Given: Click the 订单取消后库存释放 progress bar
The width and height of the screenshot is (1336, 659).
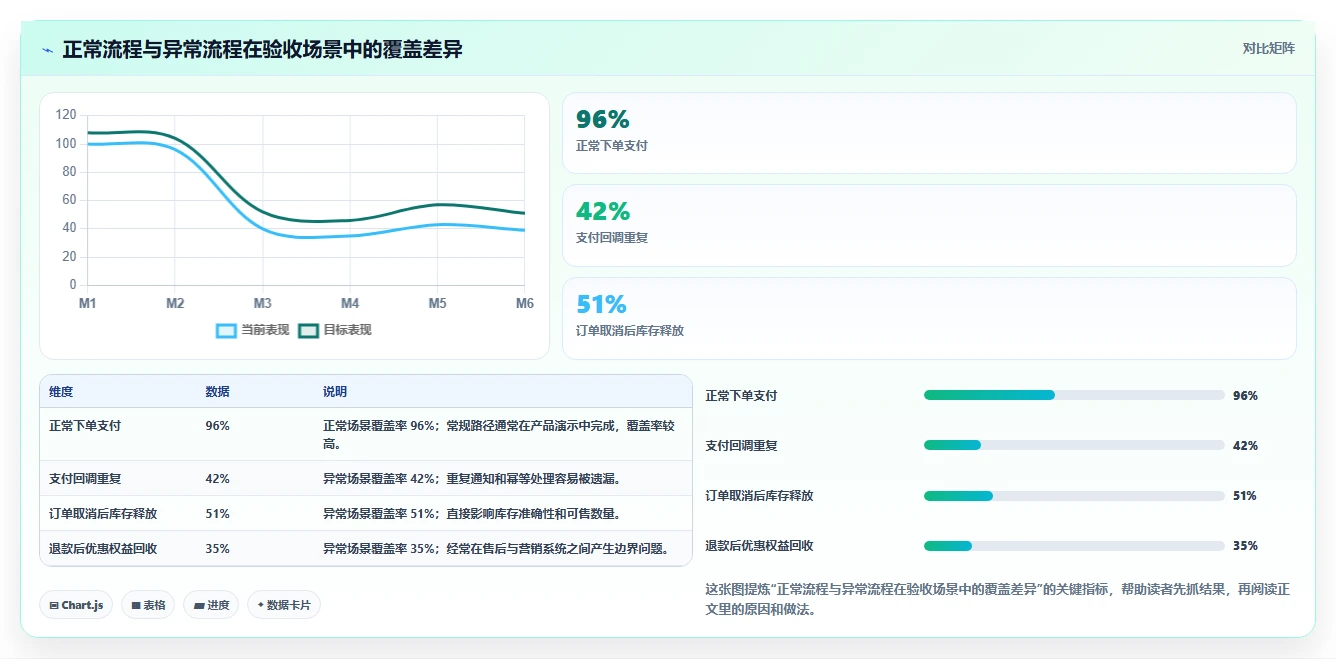Looking at the screenshot, I should pos(1074,495).
